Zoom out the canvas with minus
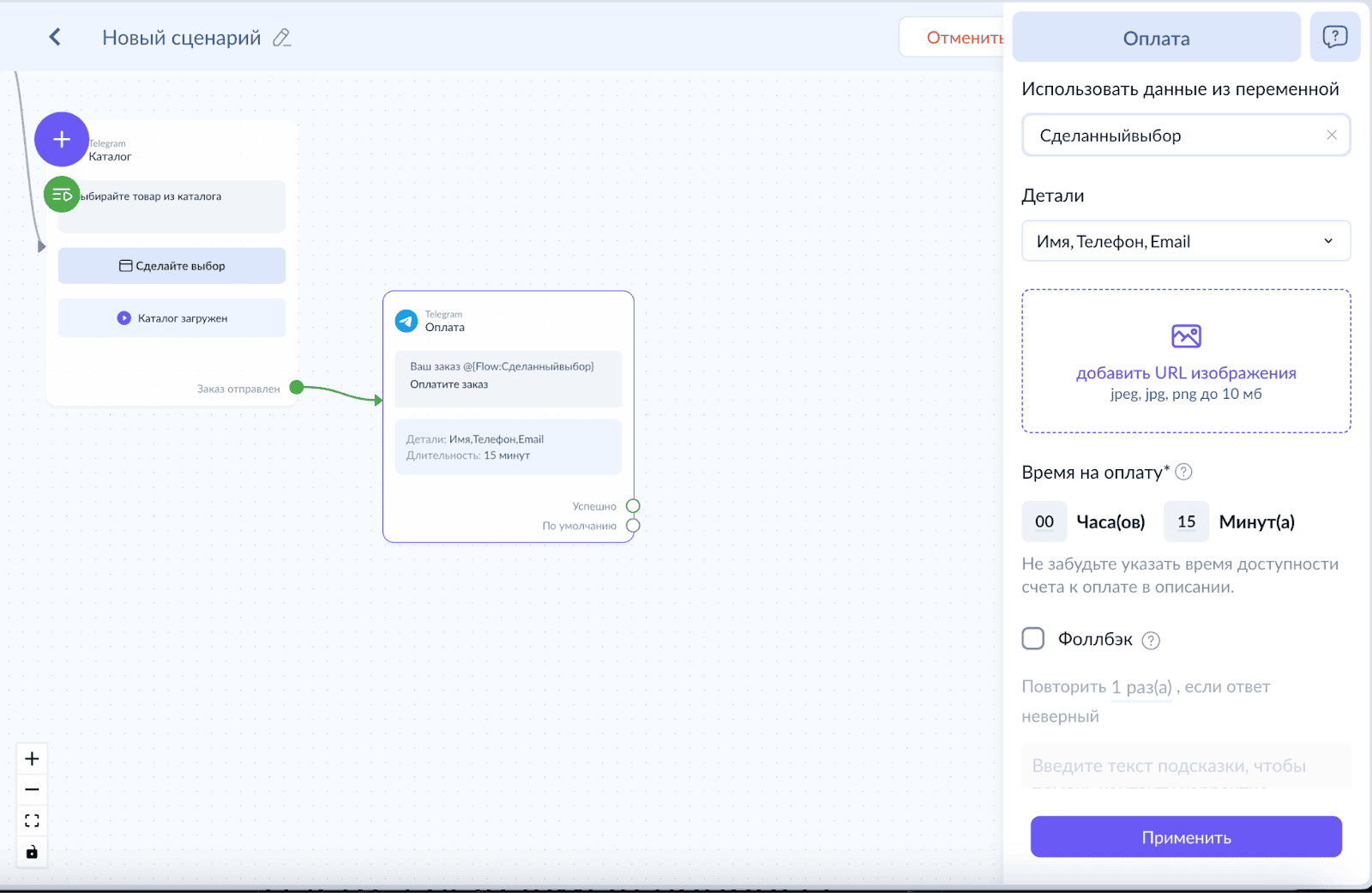This screenshot has height=893, width=1372. point(32,789)
